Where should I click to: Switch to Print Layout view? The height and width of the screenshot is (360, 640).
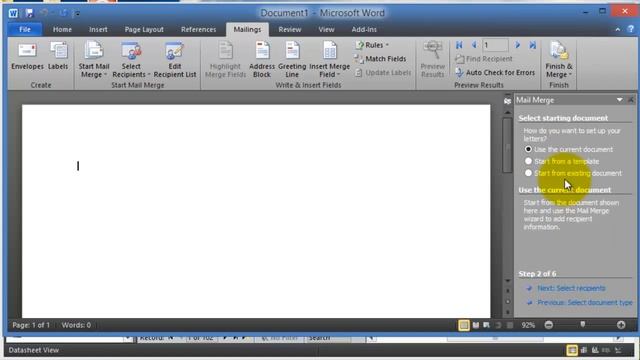[464, 325]
